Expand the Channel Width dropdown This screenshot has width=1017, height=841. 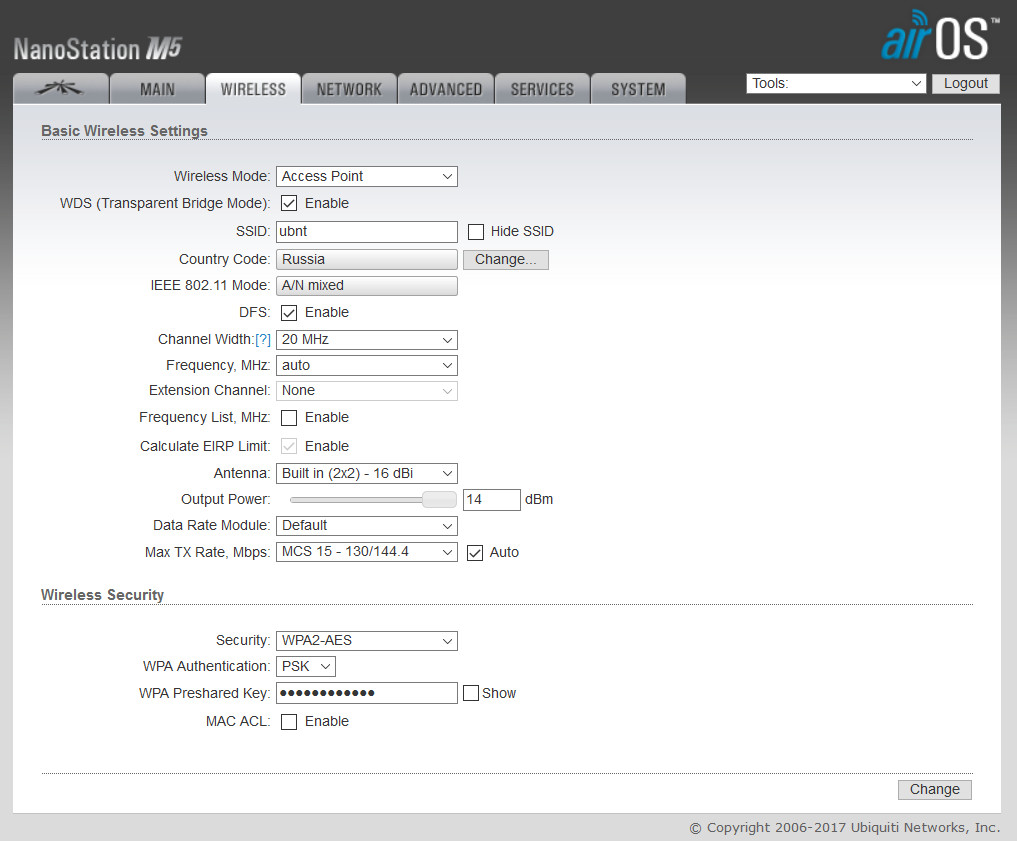pyautogui.click(x=366, y=340)
